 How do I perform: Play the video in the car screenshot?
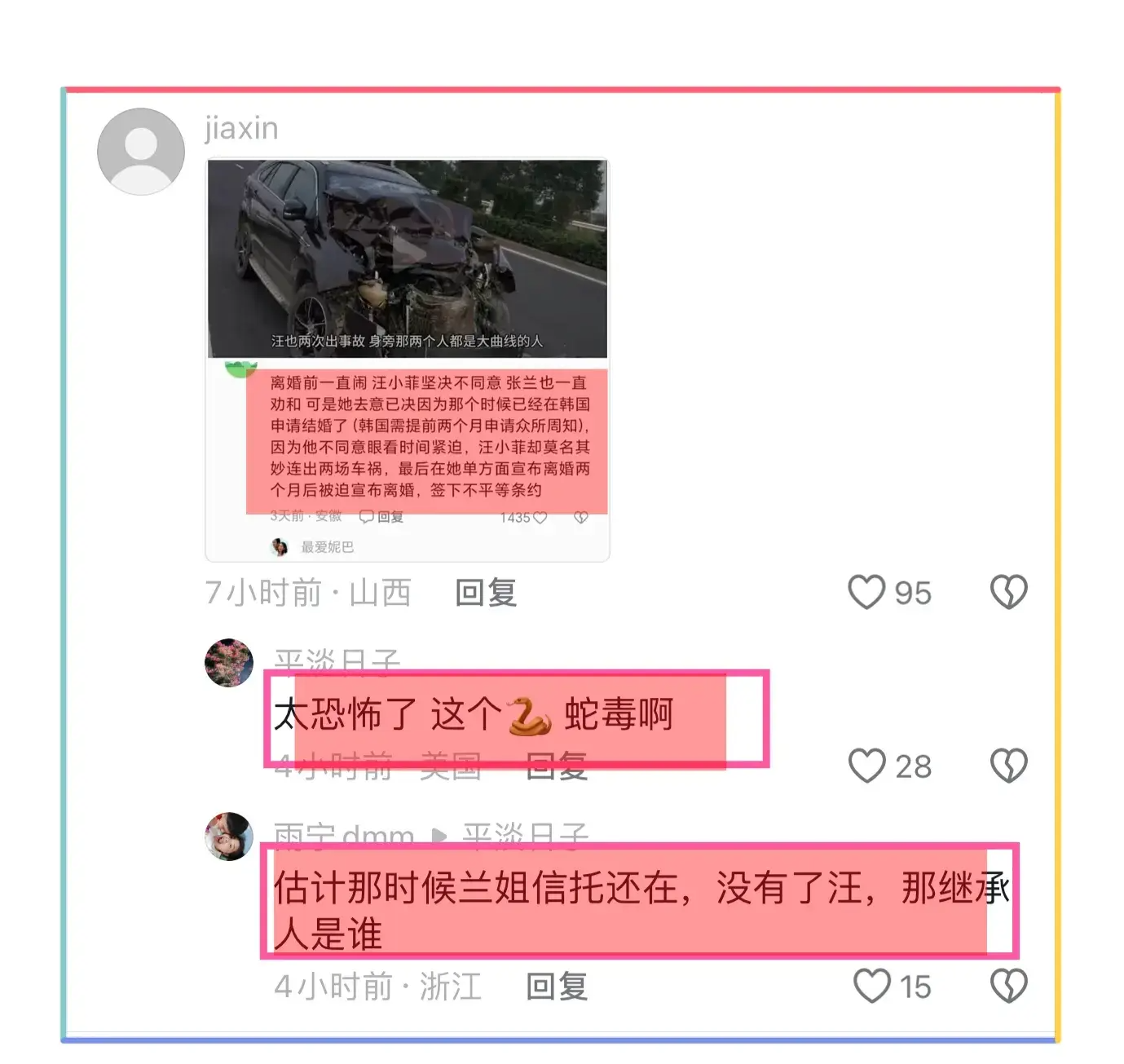point(408,251)
